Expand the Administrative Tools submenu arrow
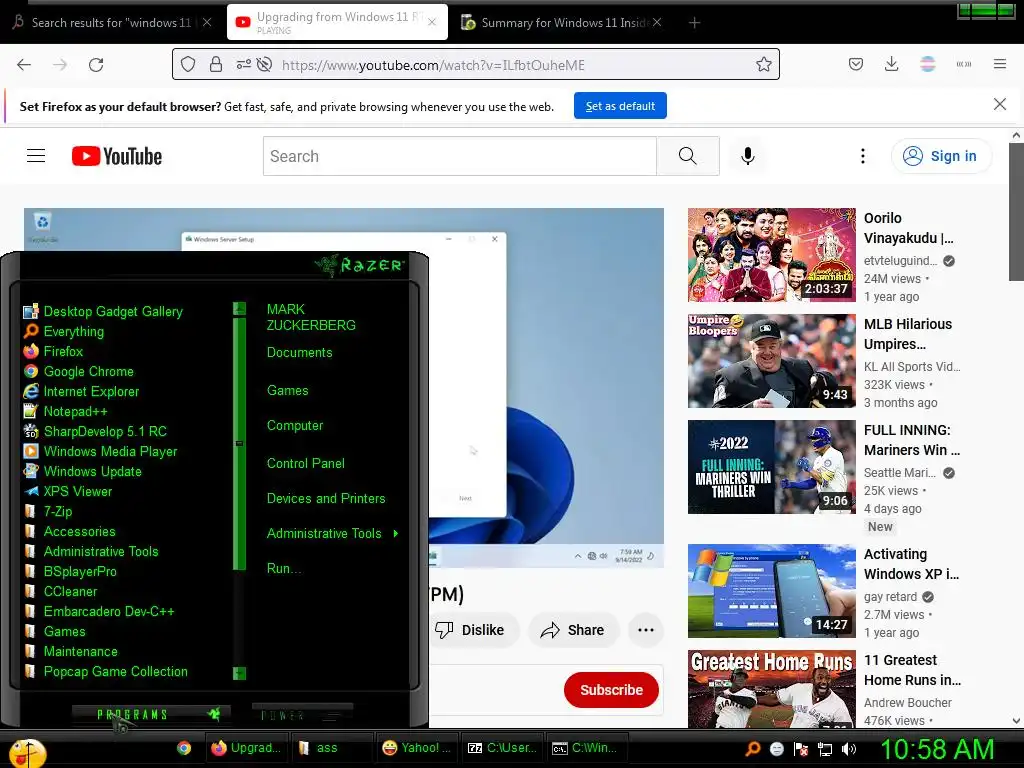 [396, 534]
